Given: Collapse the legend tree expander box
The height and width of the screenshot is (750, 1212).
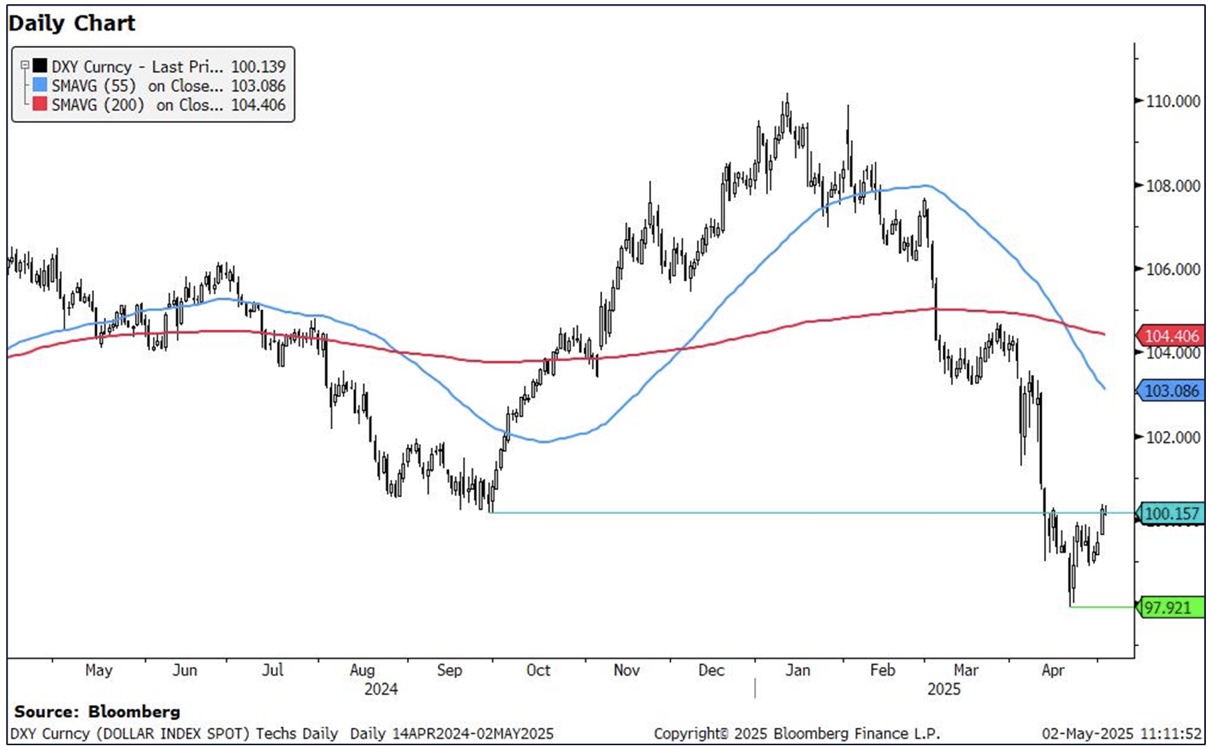Looking at the screenshot, I should pyautogui.click(x=24, y=65).
